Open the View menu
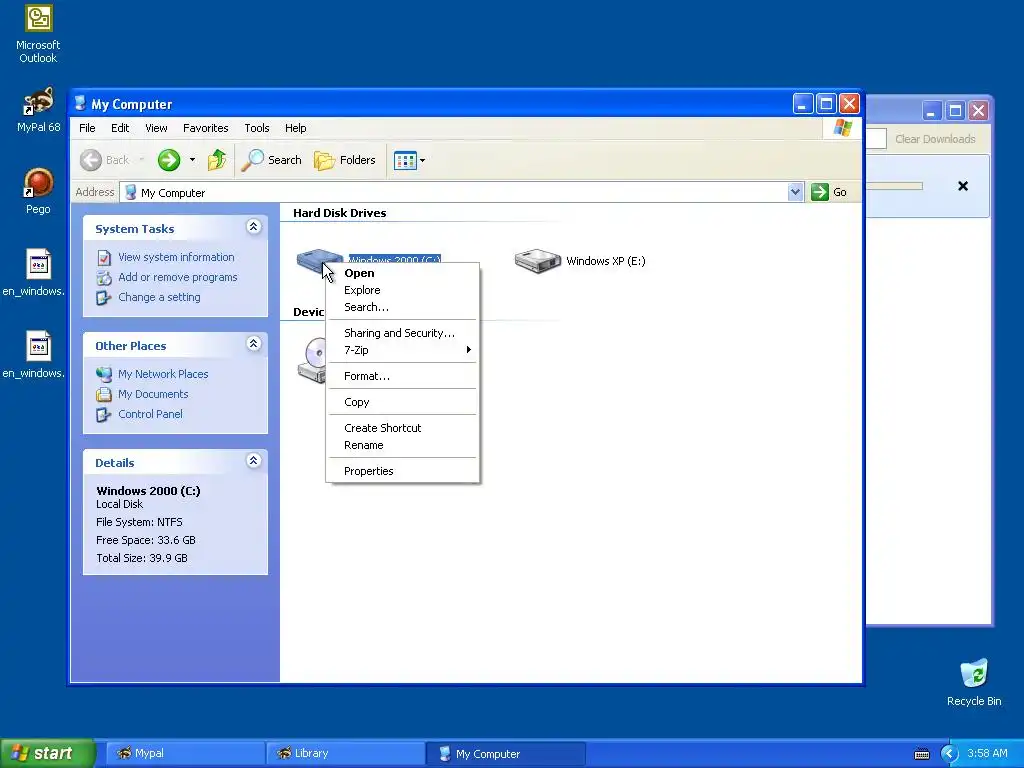 pos(156,128)
